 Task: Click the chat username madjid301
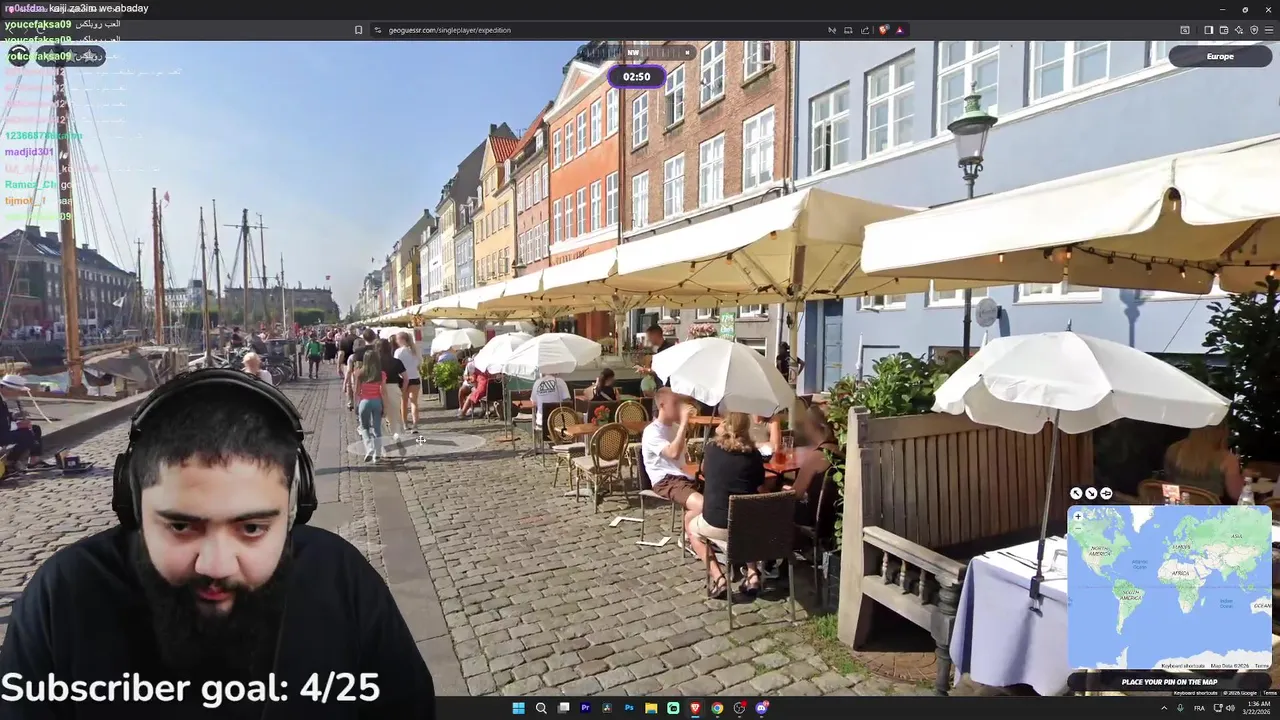[x=29, y=152]
